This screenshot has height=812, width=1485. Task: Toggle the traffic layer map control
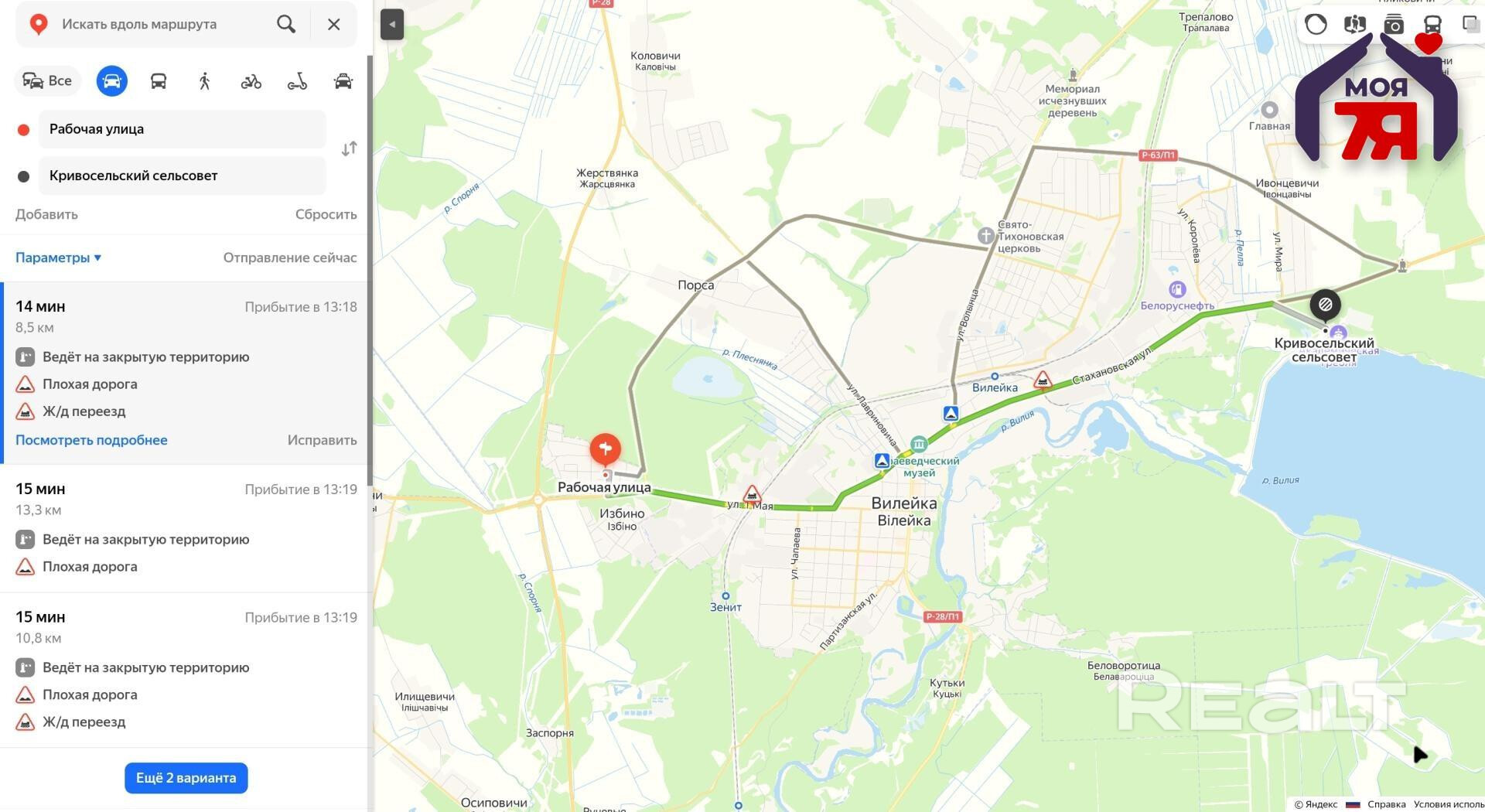(1316, 25)
